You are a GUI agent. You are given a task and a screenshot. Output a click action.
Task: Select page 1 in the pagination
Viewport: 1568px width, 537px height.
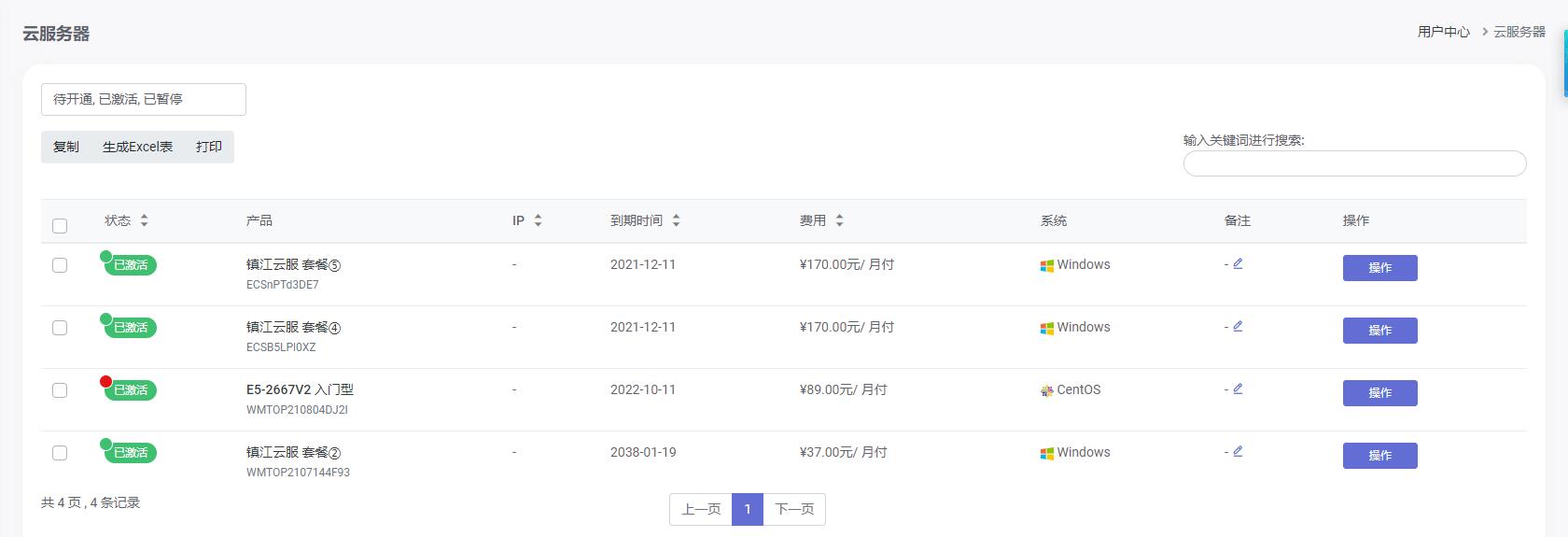(748, 509)
